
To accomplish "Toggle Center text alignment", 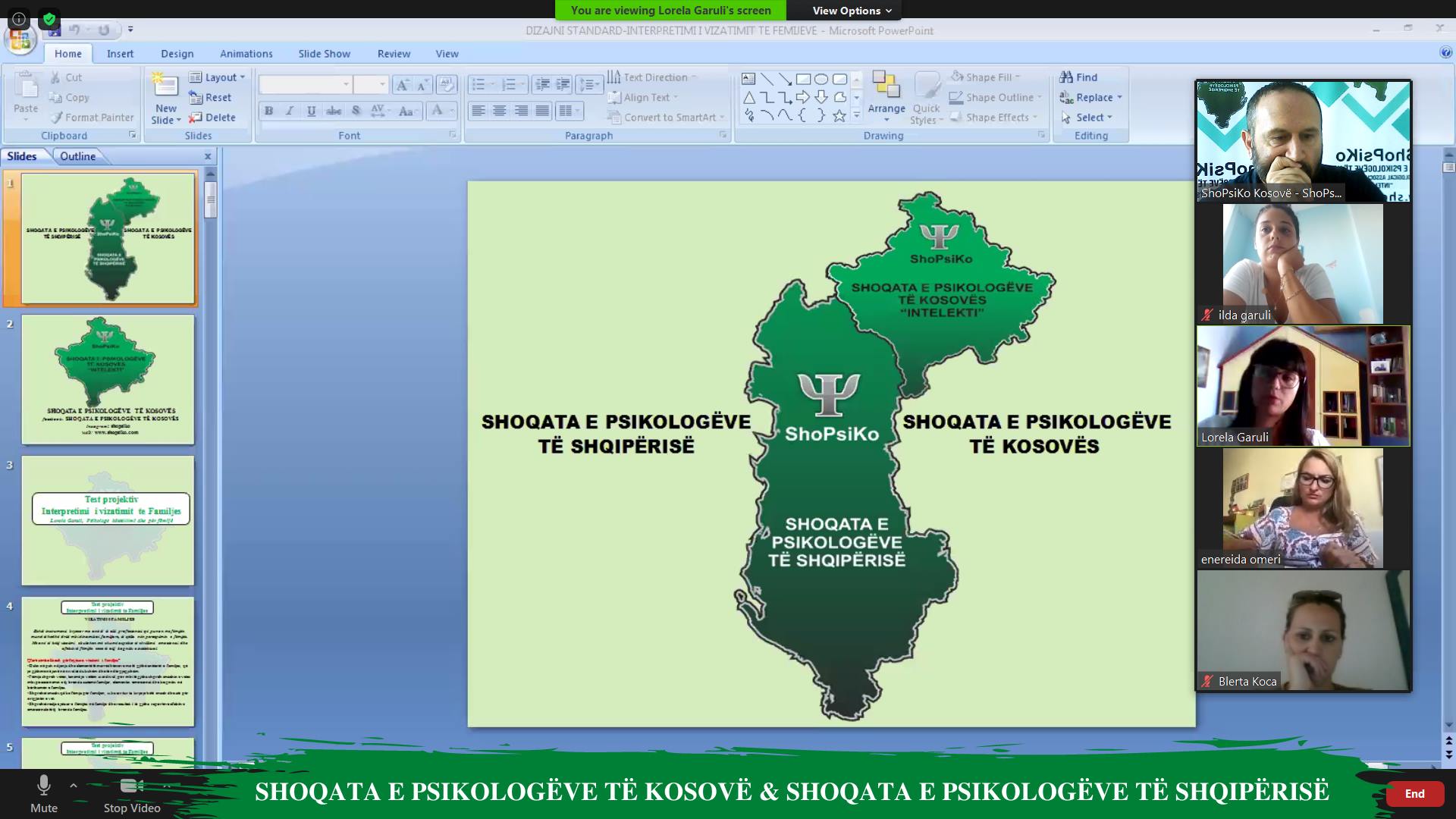I will tap(499, 111).
